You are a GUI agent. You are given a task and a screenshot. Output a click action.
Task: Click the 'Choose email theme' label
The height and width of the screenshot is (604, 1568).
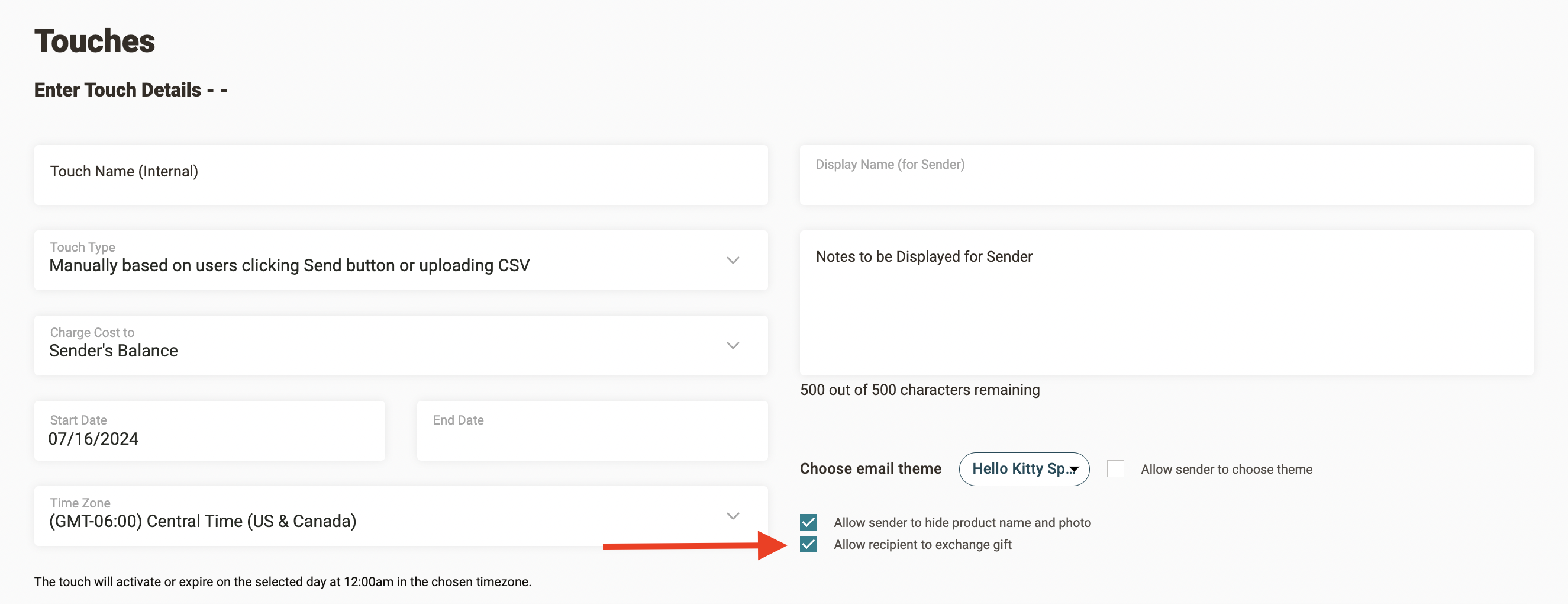coord(870,468)
